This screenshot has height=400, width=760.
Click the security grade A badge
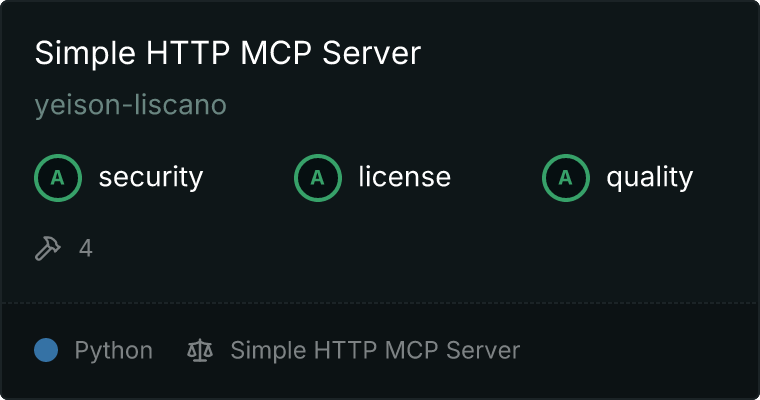[58, 178]
